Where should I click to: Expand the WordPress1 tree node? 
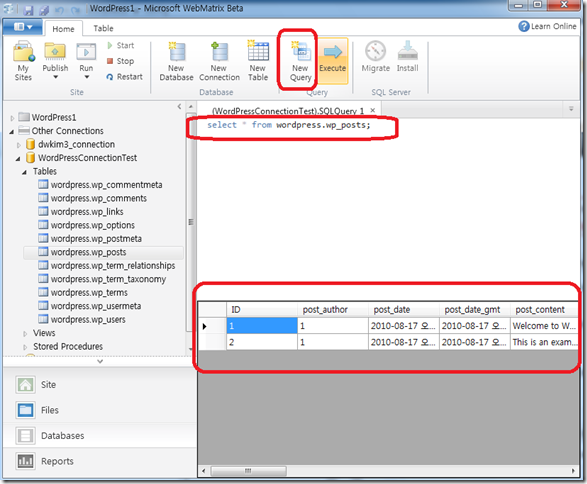point(12,118)
